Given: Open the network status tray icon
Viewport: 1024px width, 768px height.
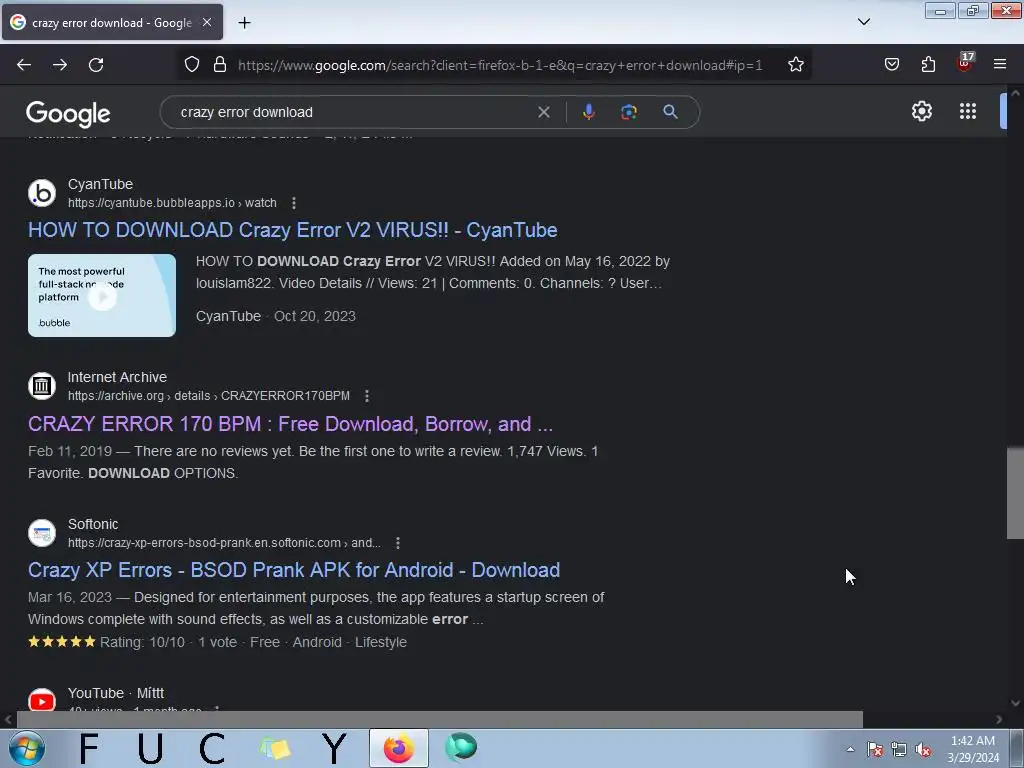Looking at the screenshot, I should tap(899, 749).
